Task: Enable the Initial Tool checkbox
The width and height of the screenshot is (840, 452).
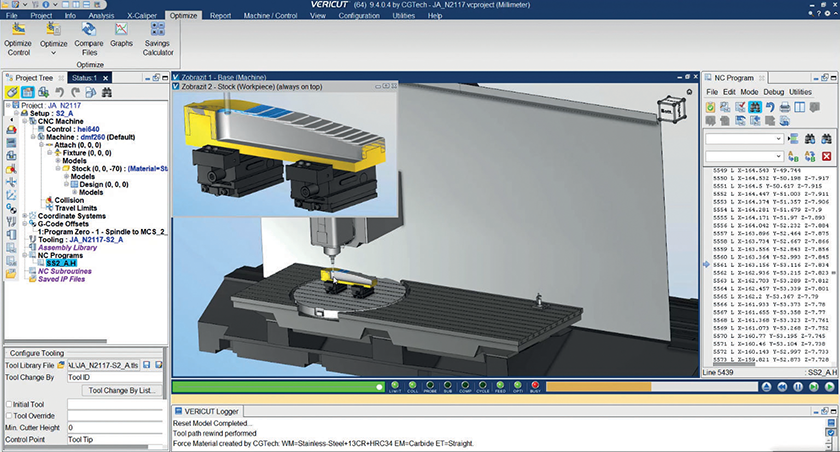Action: (9, 403)
